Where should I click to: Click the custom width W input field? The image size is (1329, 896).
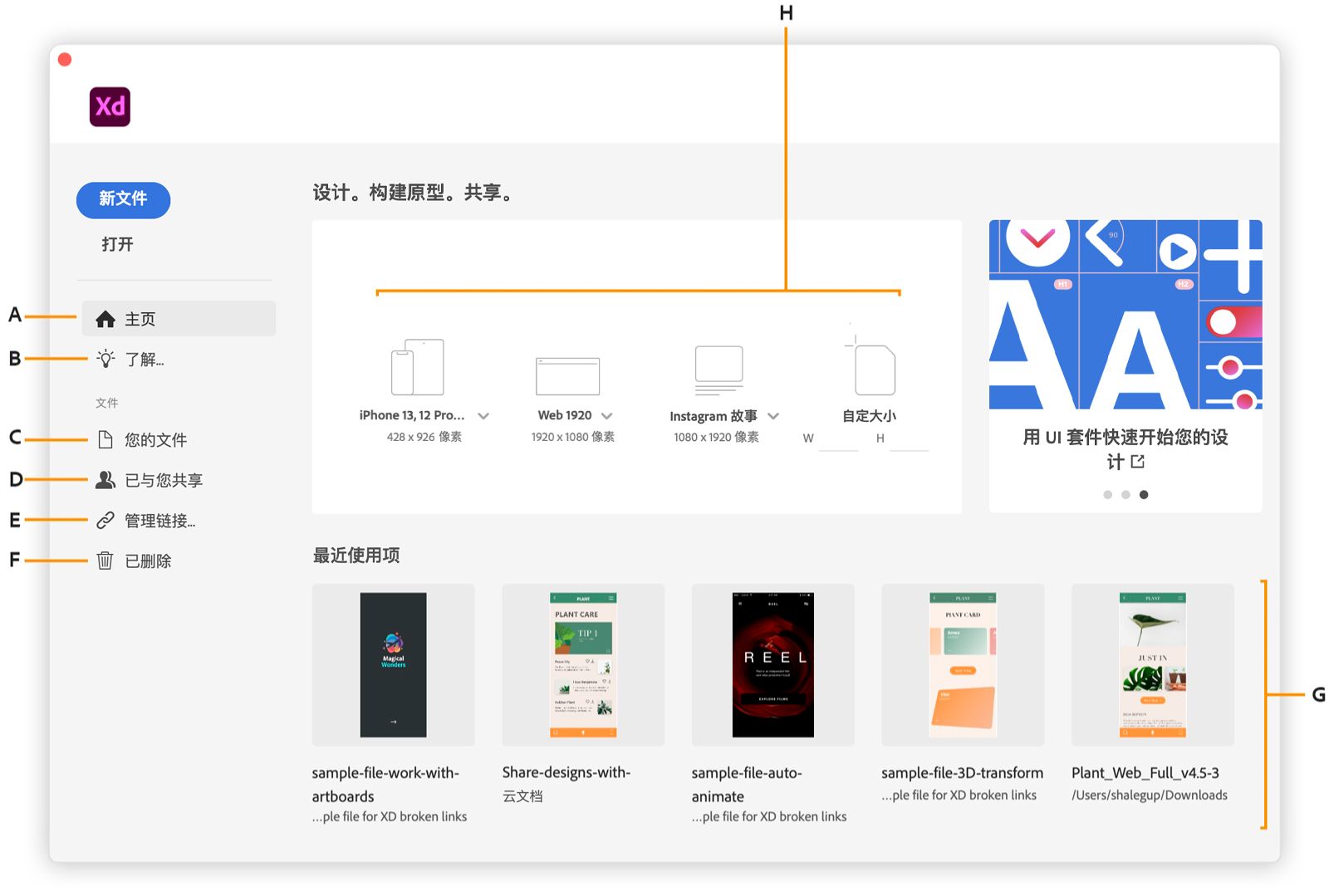[x=838, y=439]
